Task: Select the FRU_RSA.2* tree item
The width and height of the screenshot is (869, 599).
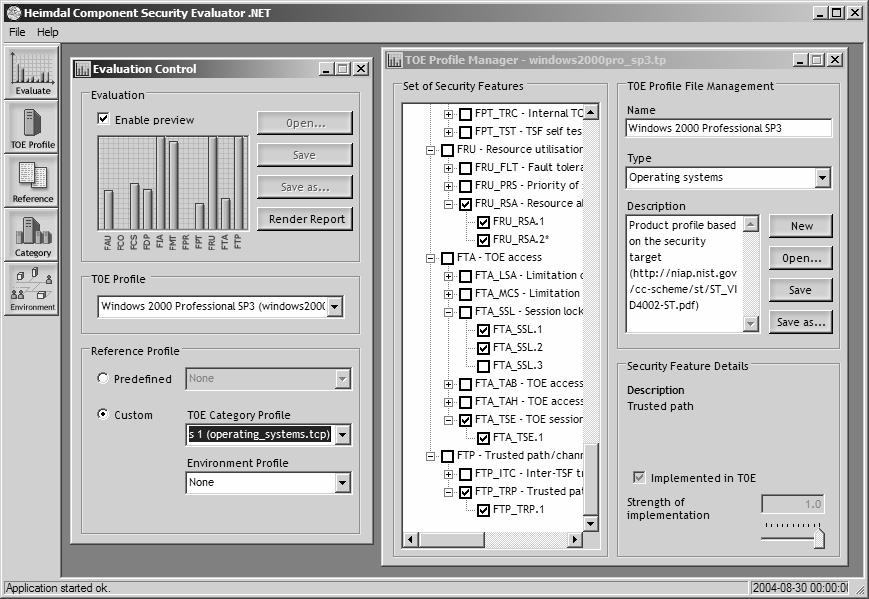Action: click(521, 239)
